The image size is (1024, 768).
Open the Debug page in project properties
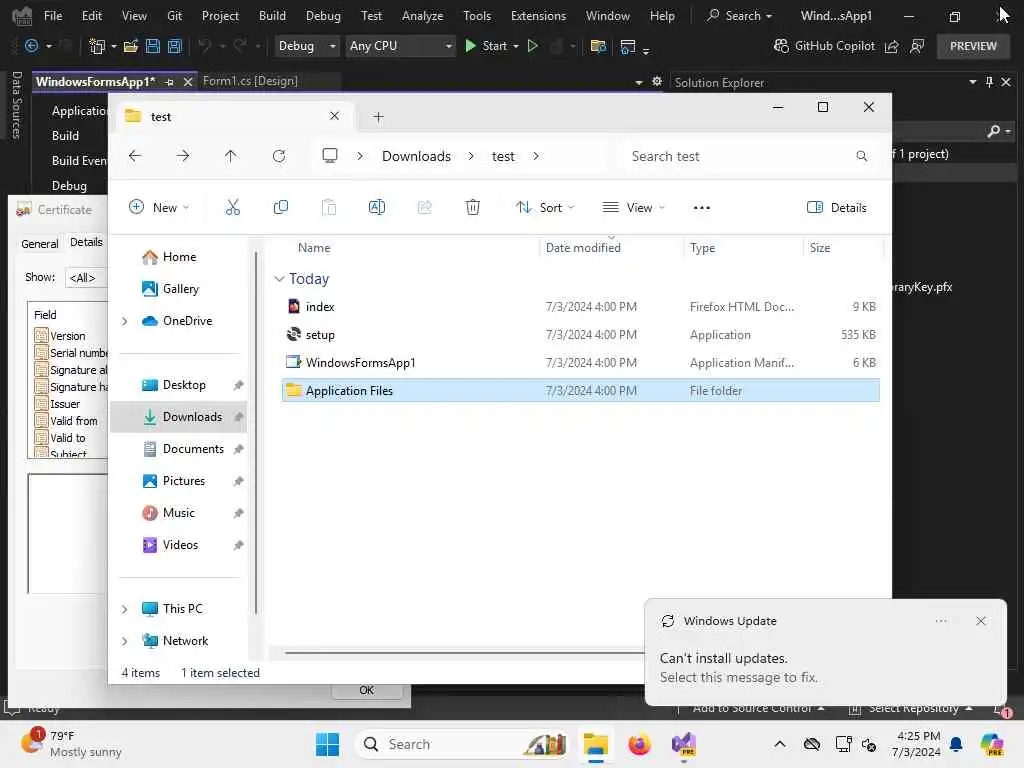point(69,185)
